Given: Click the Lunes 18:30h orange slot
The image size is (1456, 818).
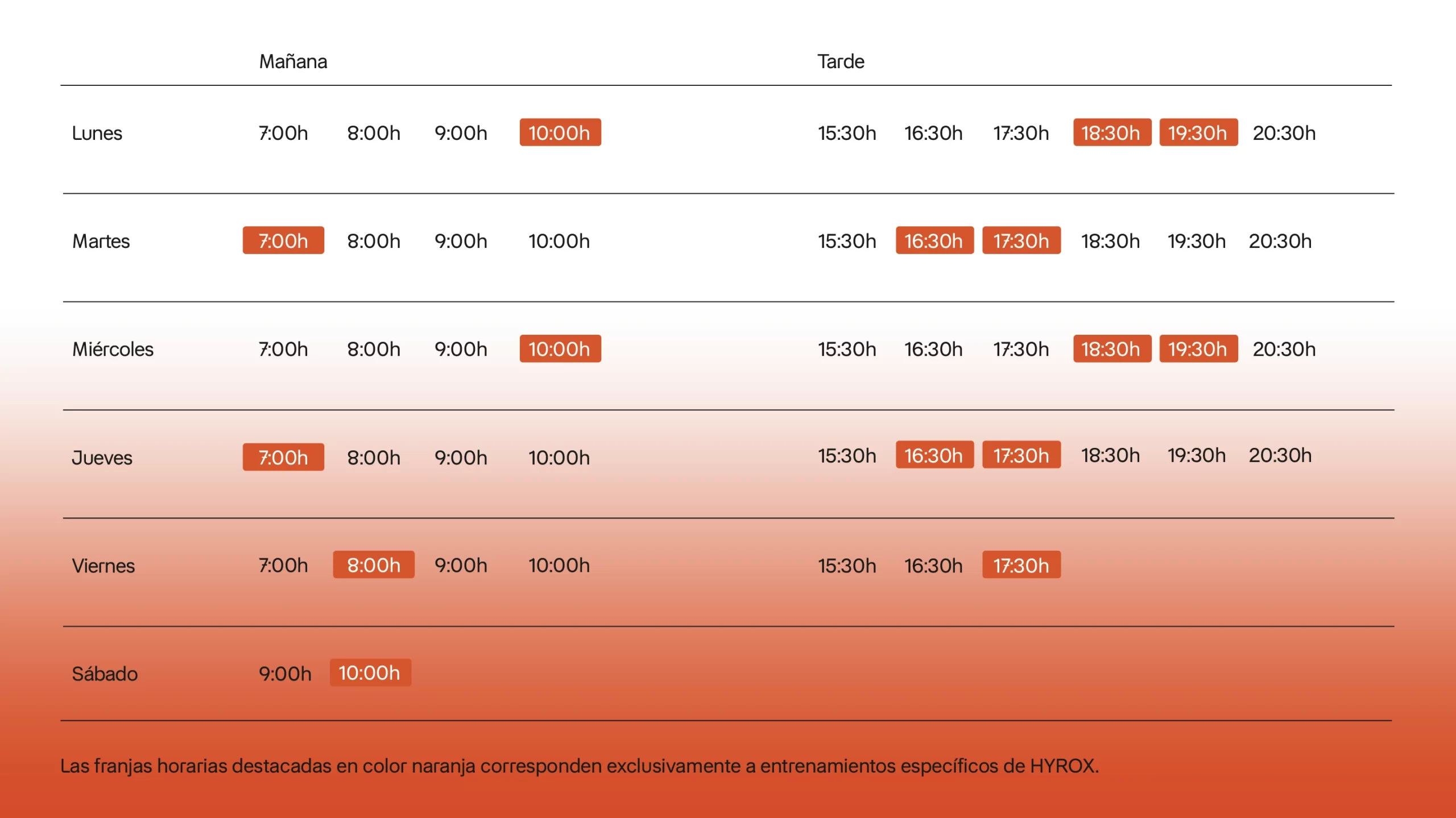Looking at the screenshot, I should (1111, 132).
